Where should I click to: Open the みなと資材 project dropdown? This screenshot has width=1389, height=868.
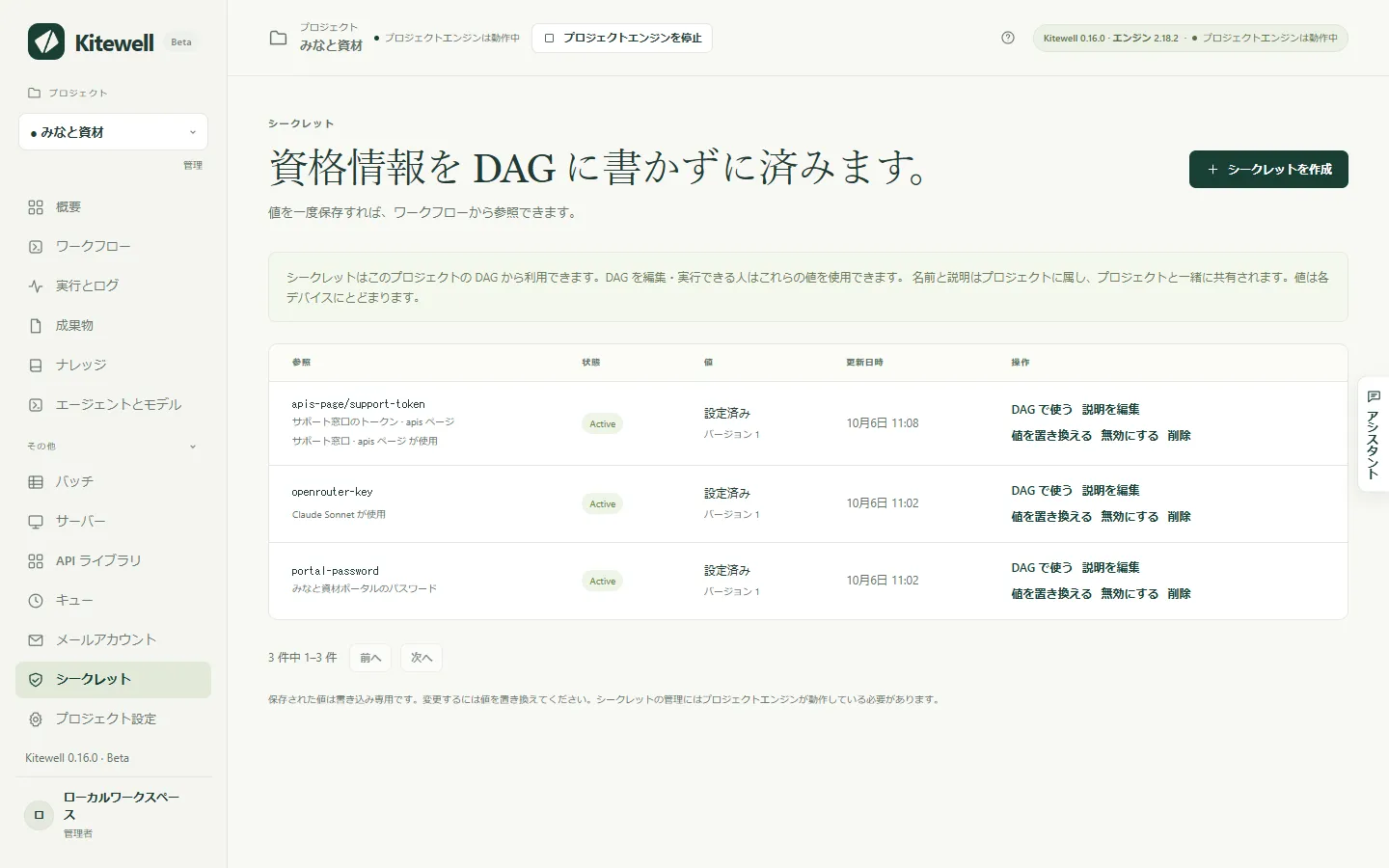pos(113,132)
